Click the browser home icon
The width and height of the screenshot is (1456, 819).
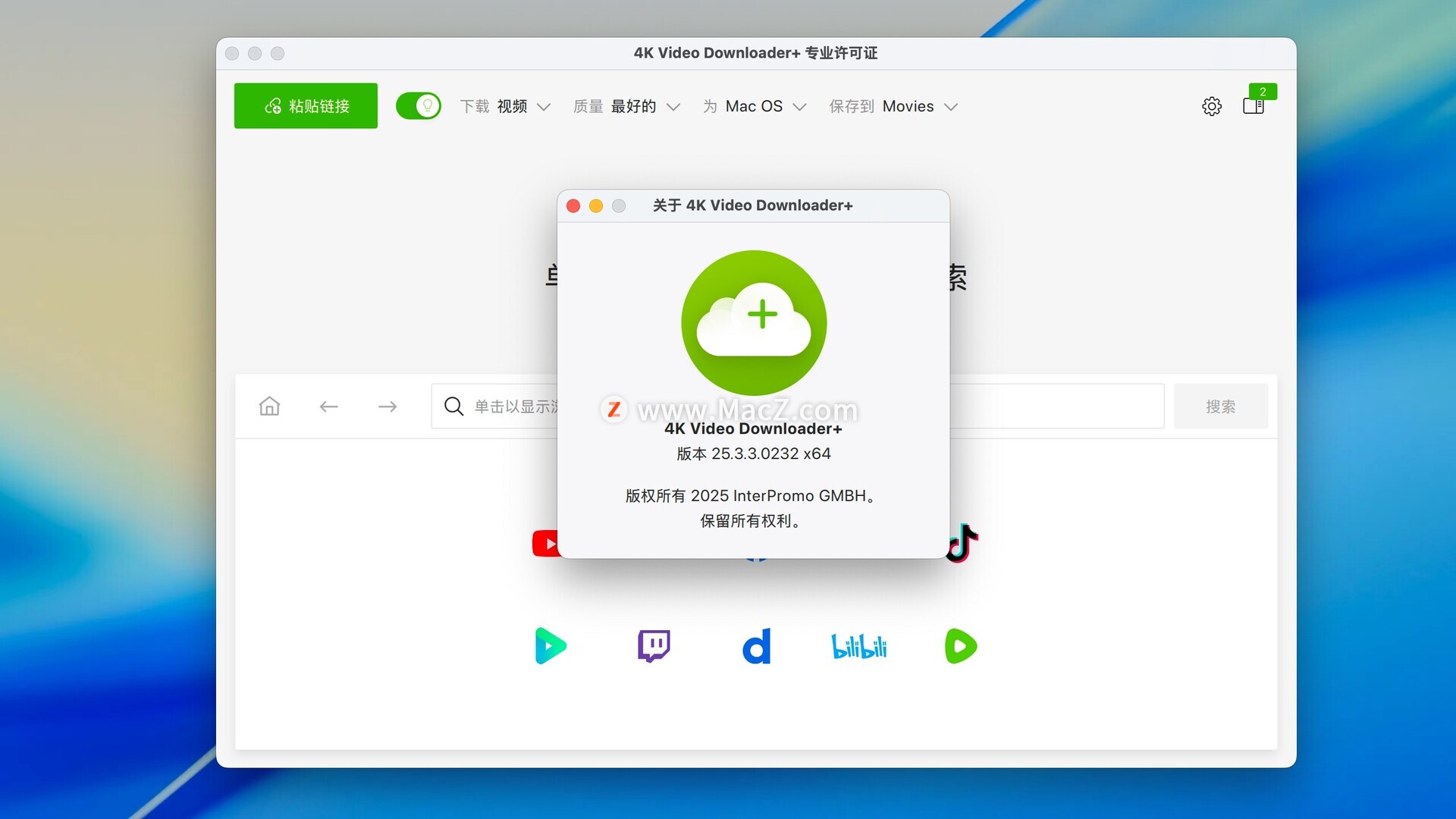[x=269, y=406]
